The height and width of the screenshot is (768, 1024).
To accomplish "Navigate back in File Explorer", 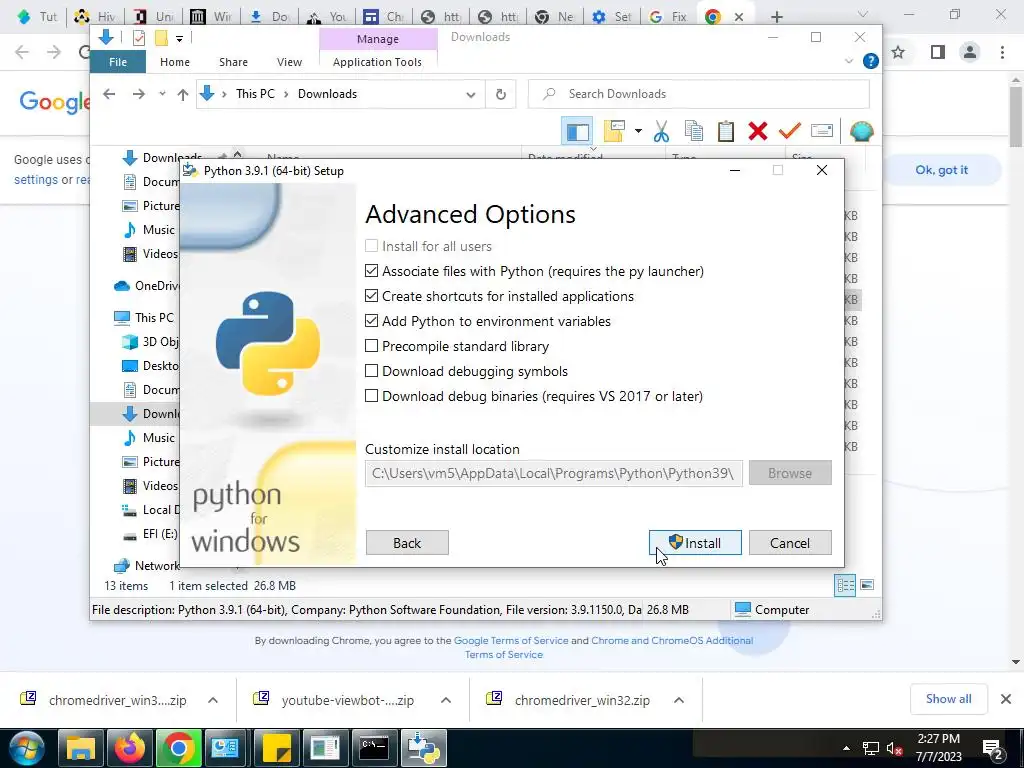I will pos(109,94).
